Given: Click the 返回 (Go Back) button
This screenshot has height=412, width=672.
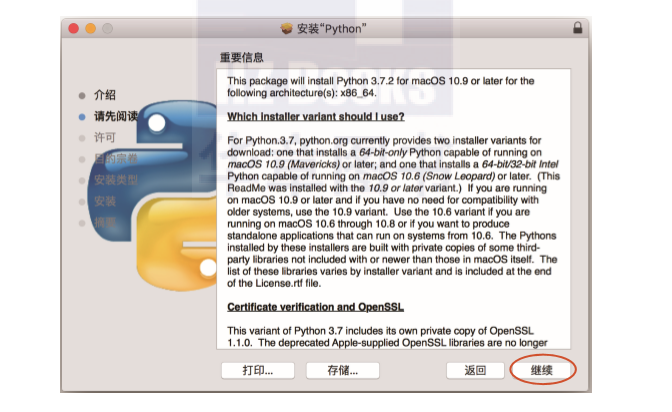Looking at the screenshot, I should pos(475,370).
